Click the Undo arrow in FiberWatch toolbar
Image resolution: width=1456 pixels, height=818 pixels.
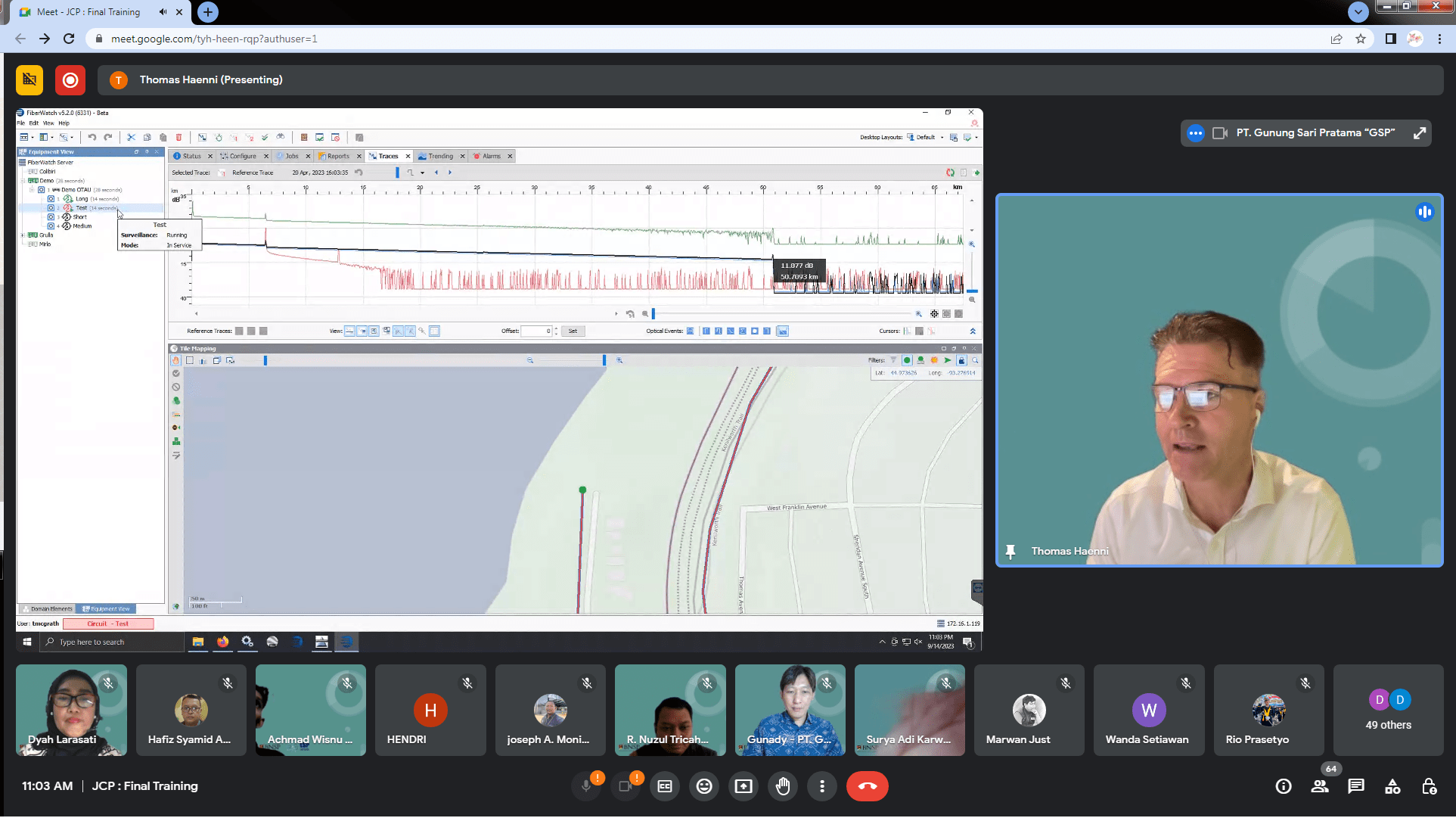click(92, 138)
